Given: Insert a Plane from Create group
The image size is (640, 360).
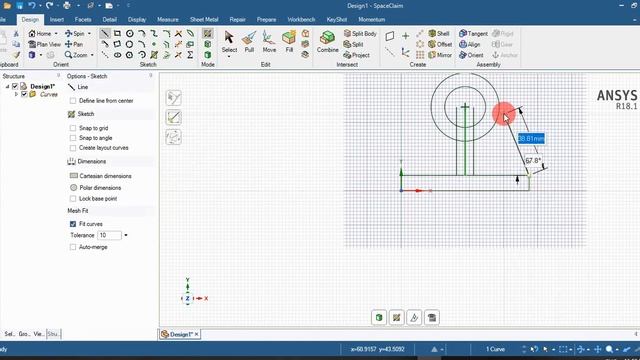Looking at the screenshot, I should [x=390, y=36].
